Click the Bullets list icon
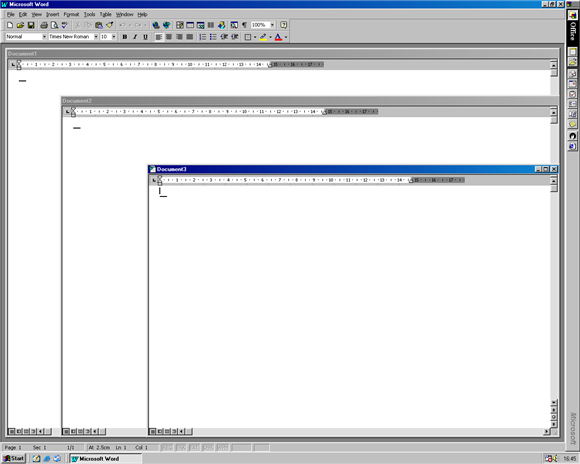 click(x=213, y=37)
